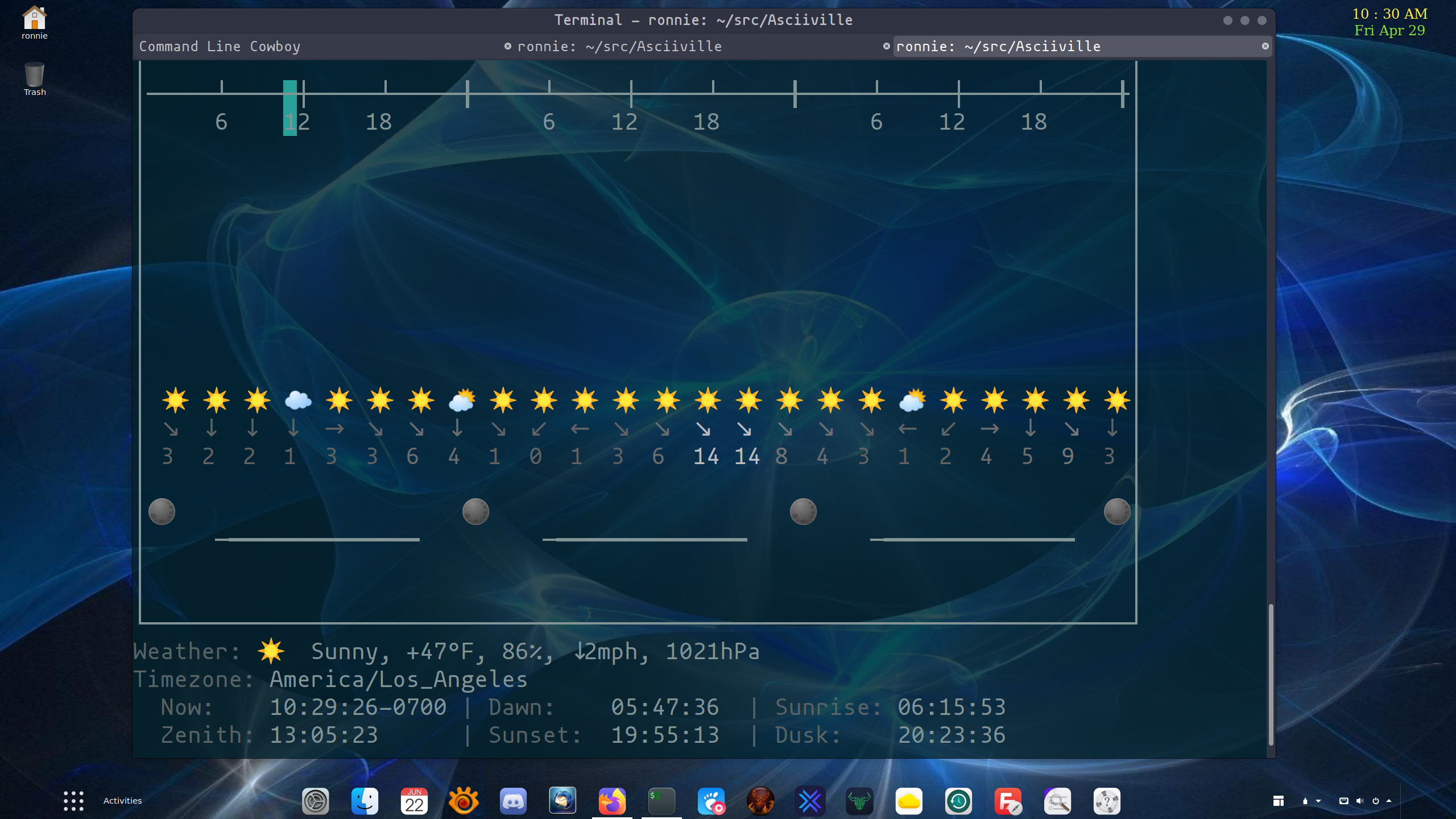Screen dimensions: 1456x819
Task: Open Discord from the dock
Action: click(513, 801)
